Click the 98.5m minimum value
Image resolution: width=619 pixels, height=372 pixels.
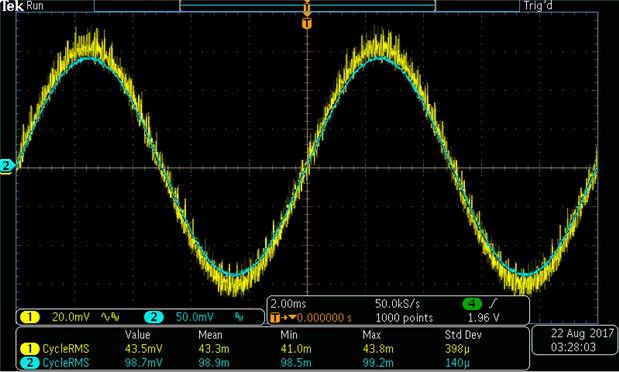pos(296,363)
